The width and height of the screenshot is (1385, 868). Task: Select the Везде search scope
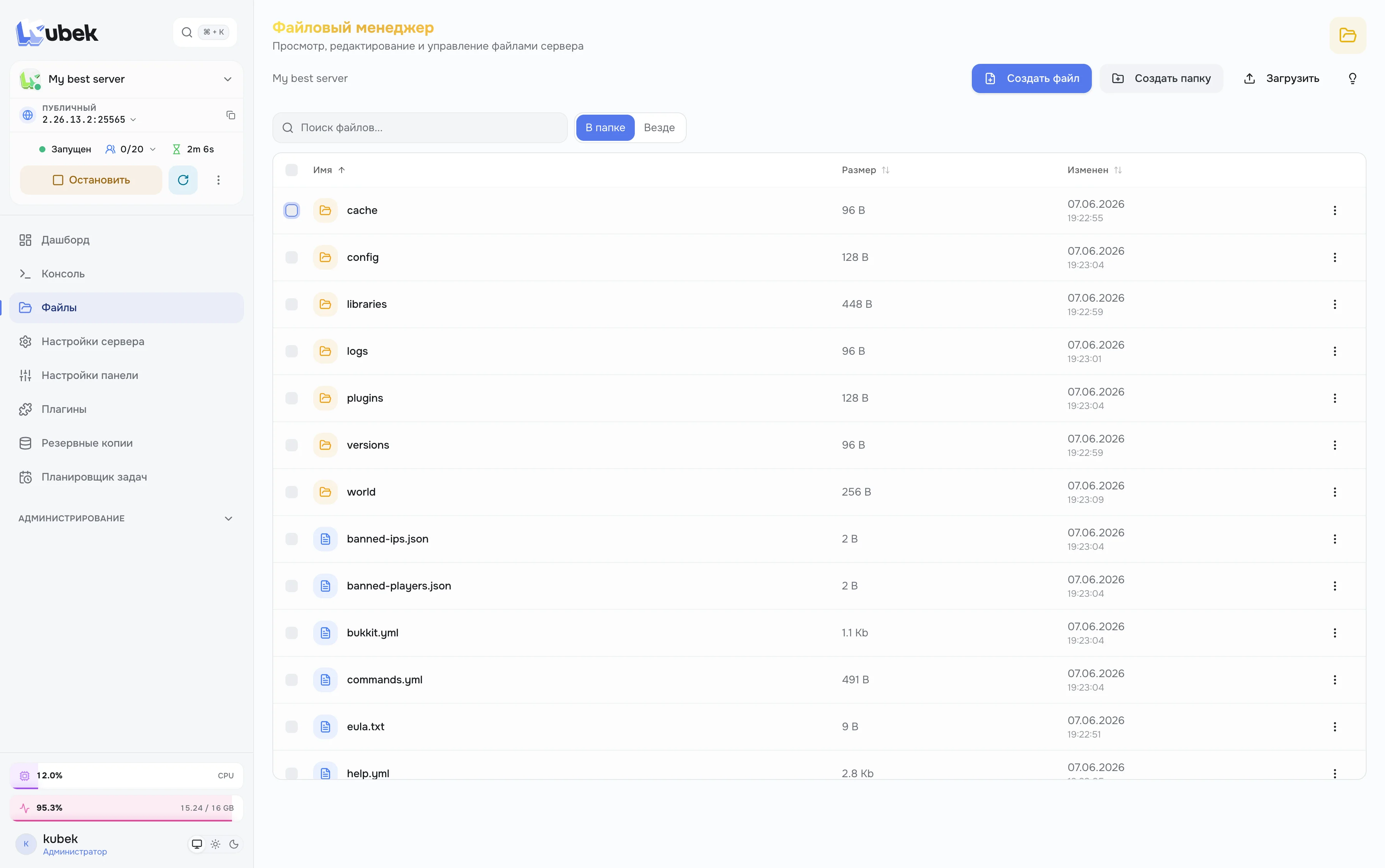[659, 127]
